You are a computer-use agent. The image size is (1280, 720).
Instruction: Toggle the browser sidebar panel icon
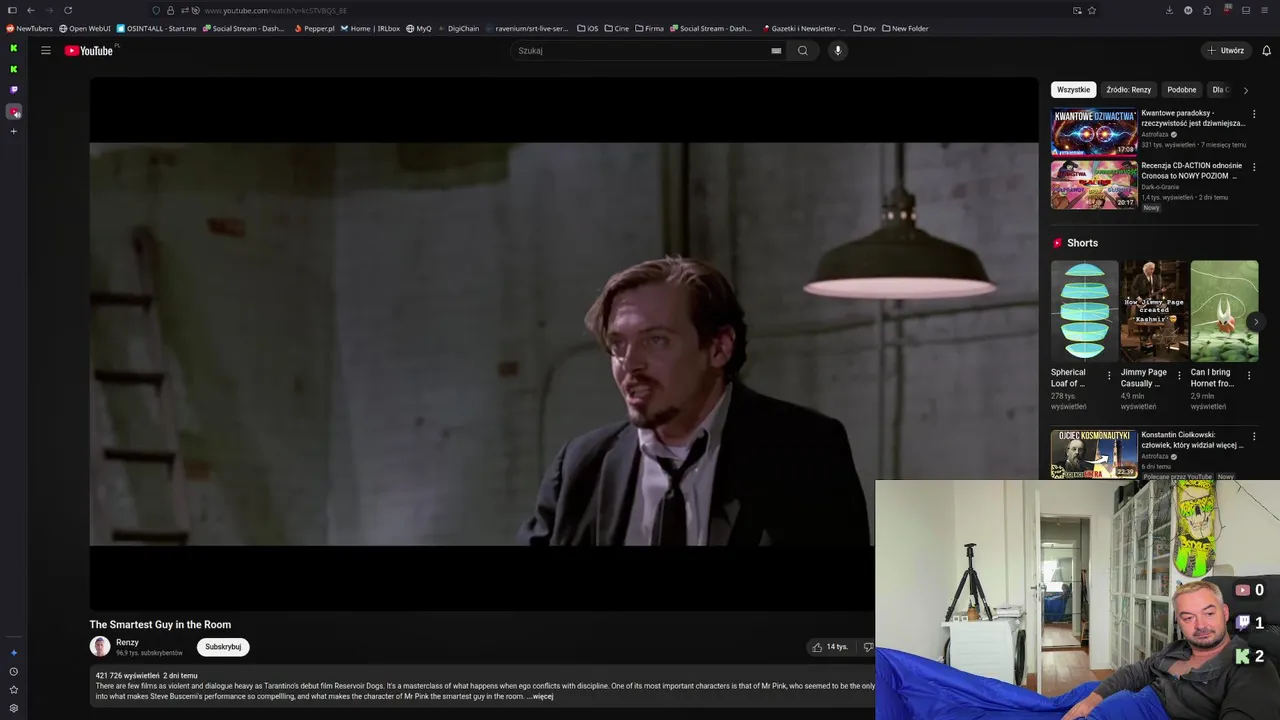coord(12,10)
